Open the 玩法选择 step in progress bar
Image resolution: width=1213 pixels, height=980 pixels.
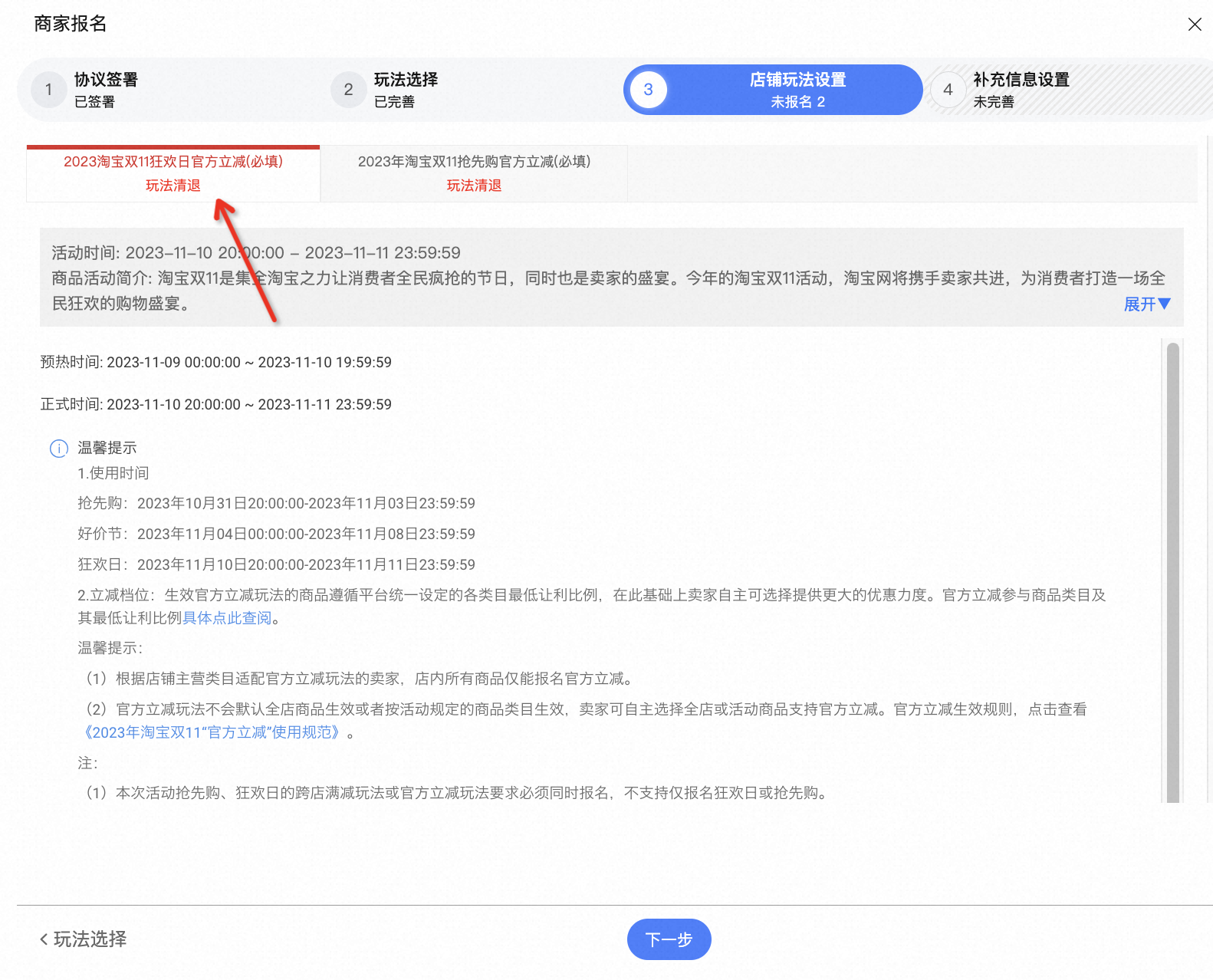pos(406,80)
